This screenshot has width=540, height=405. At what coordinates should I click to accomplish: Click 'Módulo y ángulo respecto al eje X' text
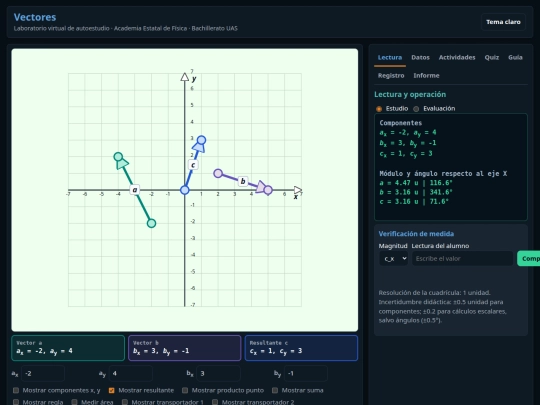coord(443,174)
